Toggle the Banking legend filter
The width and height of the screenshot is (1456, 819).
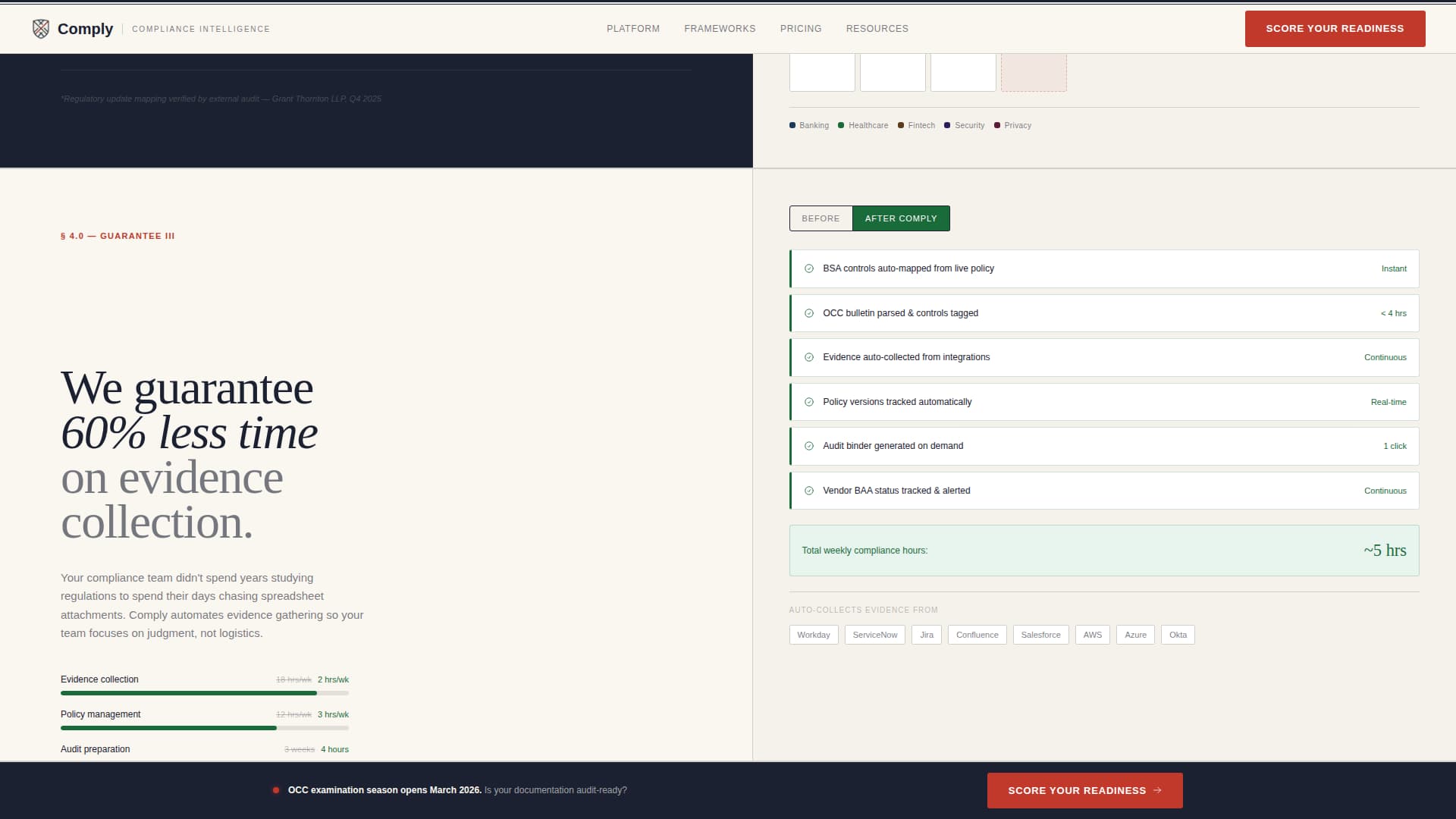tap(808, 125)
